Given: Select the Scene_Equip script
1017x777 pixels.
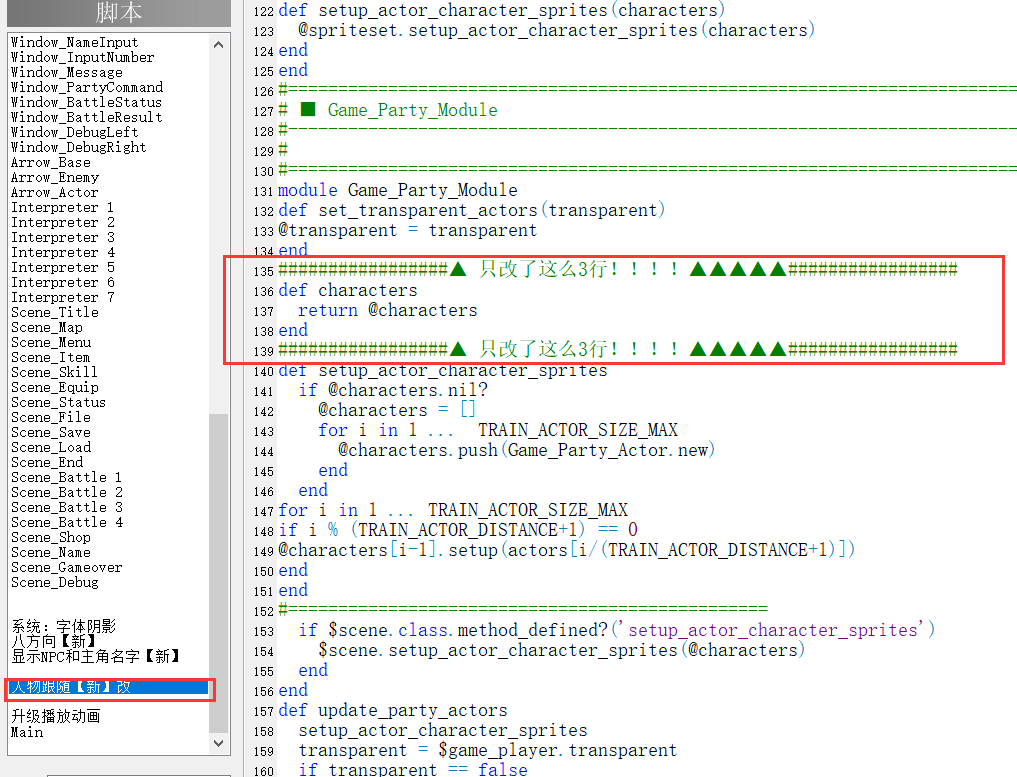Looking at the screenshot, I should coord(55,387).
